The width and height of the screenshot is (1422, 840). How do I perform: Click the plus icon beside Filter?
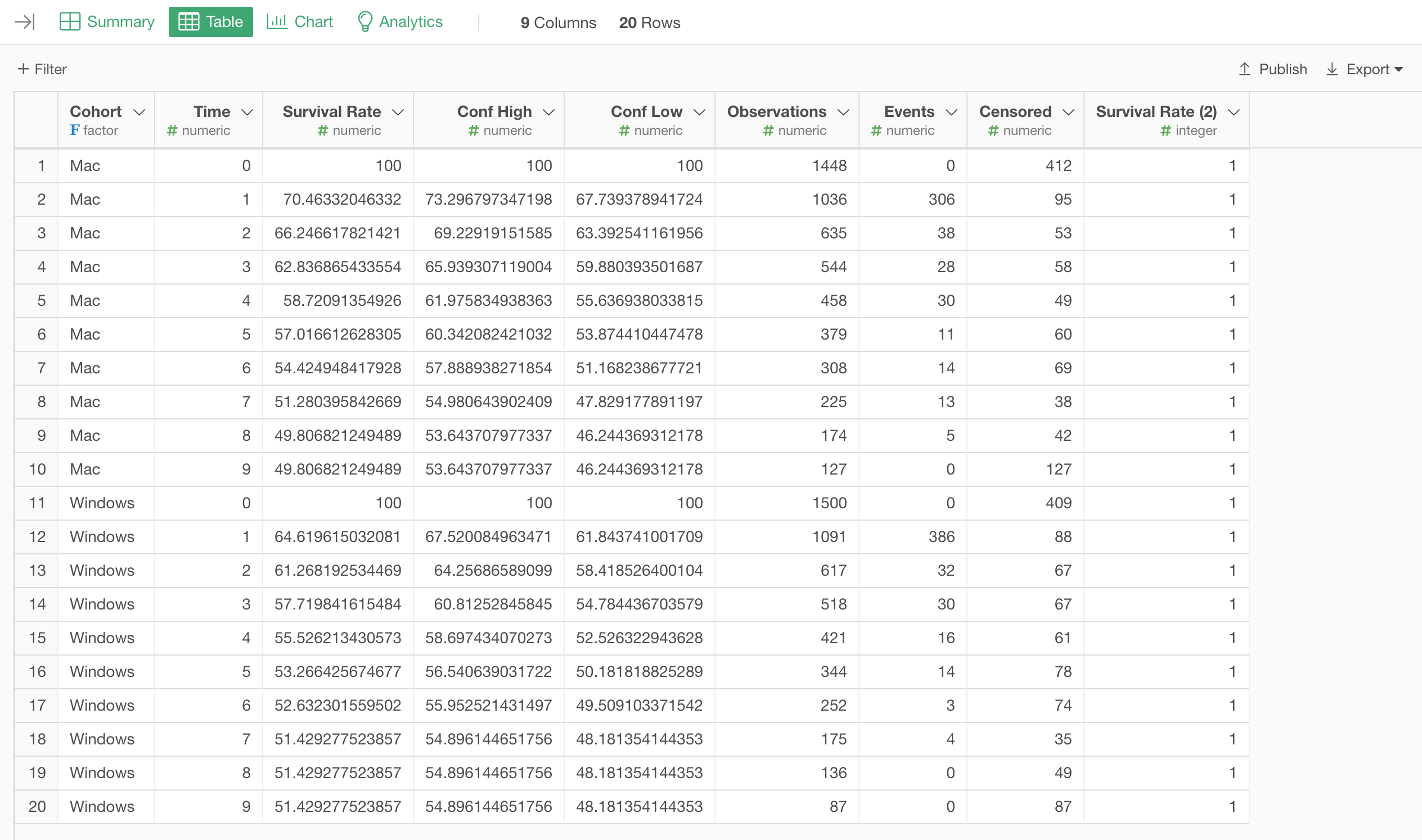23,69
